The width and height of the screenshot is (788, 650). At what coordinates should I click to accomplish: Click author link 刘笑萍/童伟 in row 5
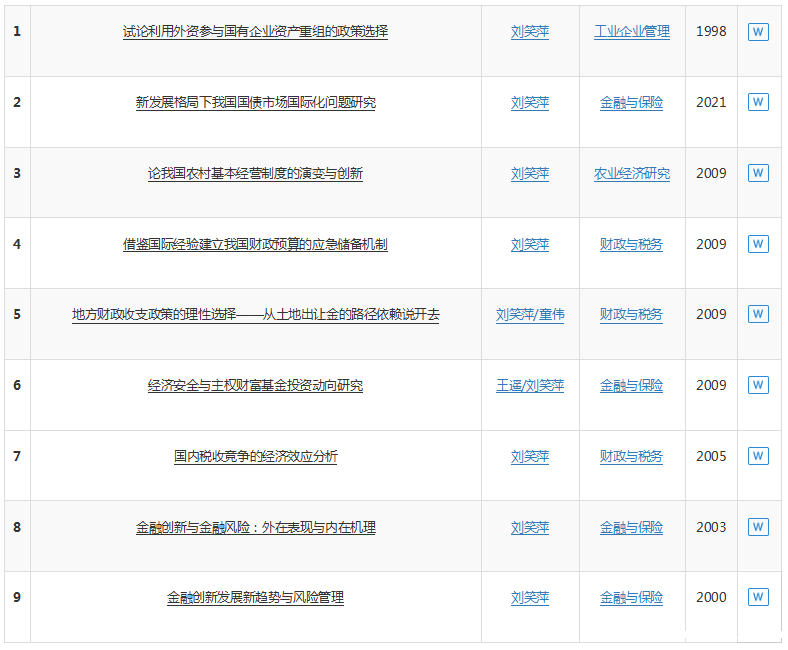point(530,315)
